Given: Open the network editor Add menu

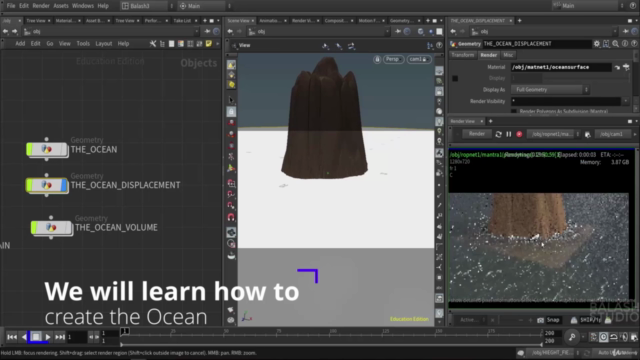Looking at the screenshot, I should point(20,43).
